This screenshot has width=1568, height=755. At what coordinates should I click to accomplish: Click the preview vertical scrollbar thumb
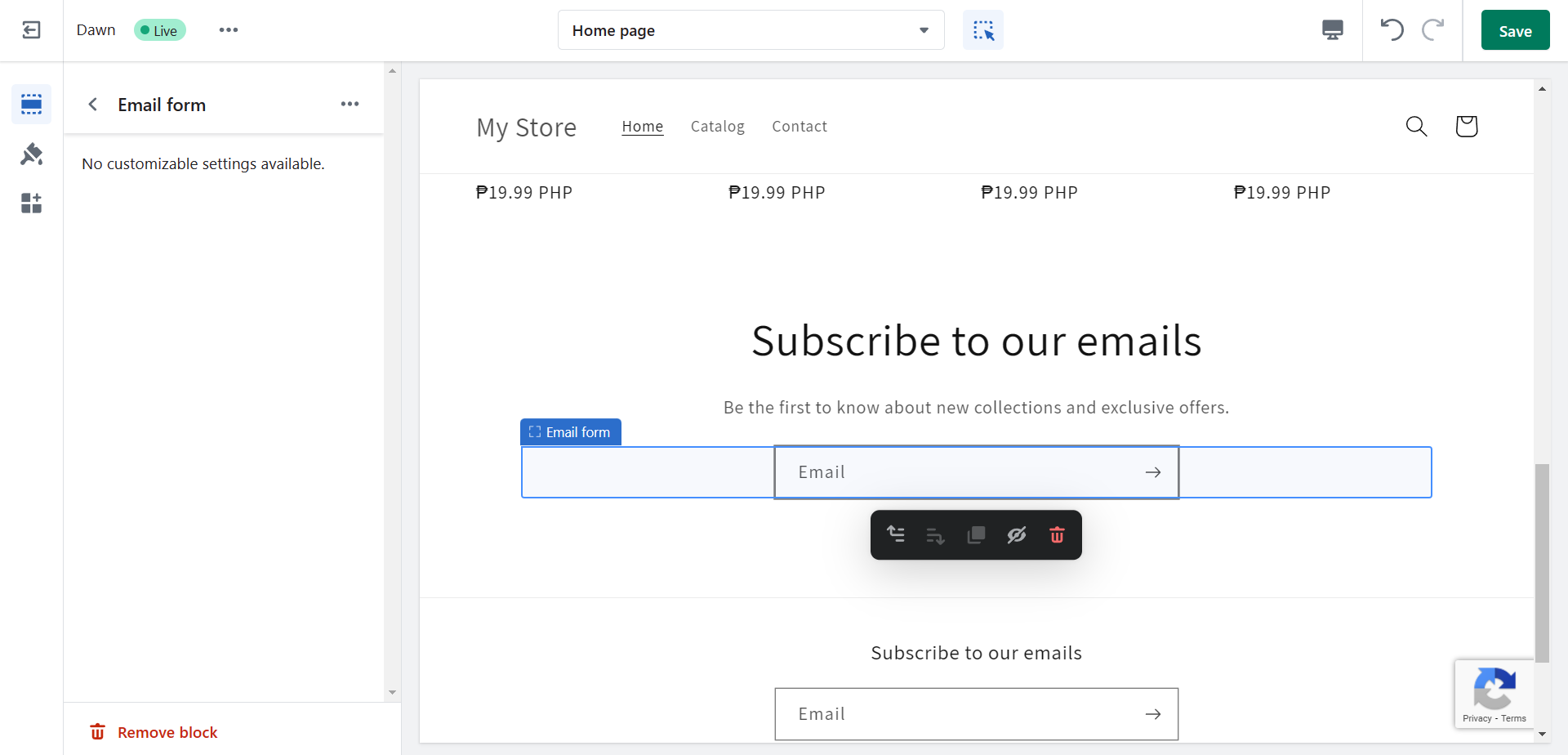click(x=1542, y=563)
